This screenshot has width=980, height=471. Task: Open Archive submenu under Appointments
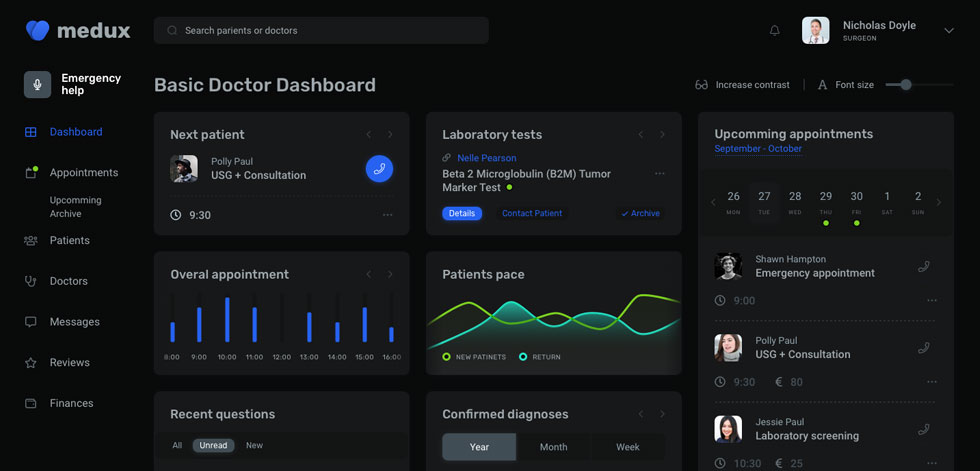66,214
